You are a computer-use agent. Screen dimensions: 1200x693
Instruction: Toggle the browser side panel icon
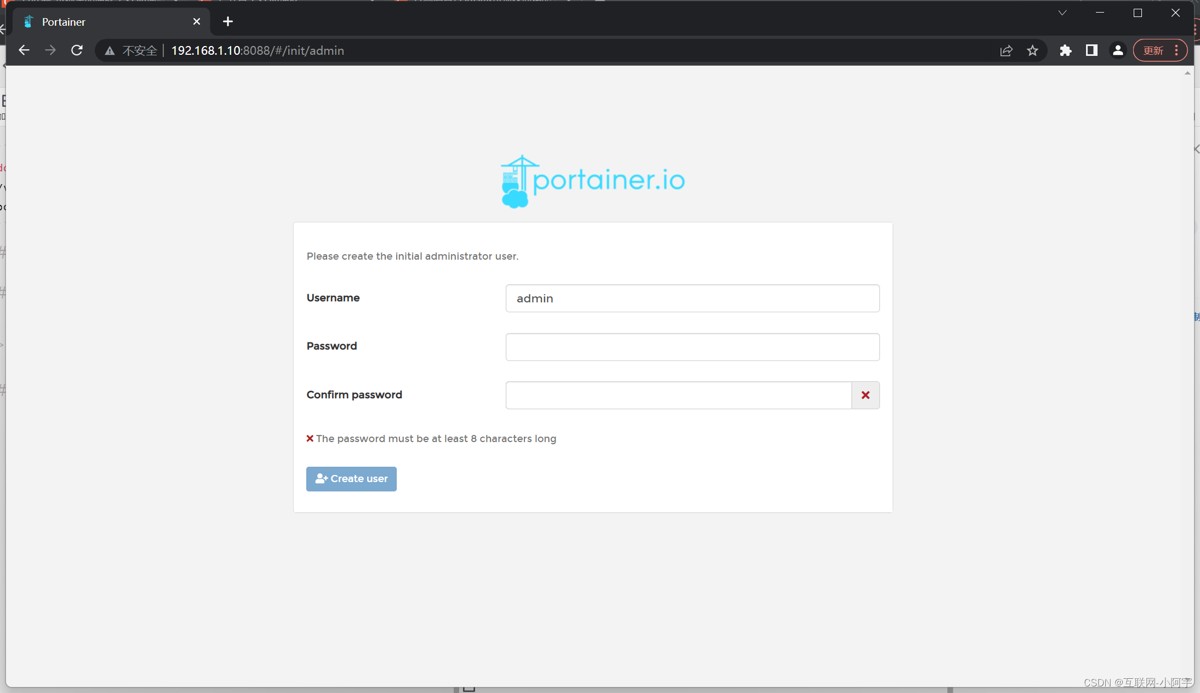click(x=1092, y=51)
